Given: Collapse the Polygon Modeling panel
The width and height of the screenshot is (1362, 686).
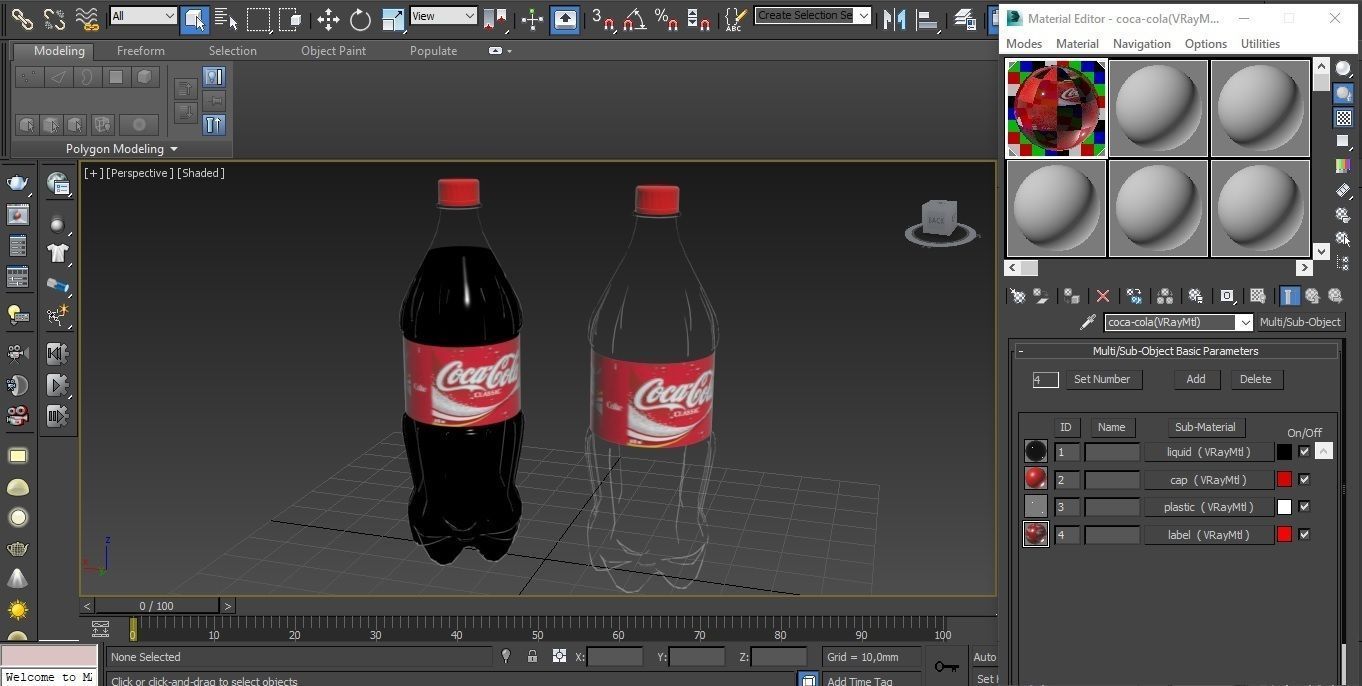Looking at the screenshot, I should coord(172,148).
